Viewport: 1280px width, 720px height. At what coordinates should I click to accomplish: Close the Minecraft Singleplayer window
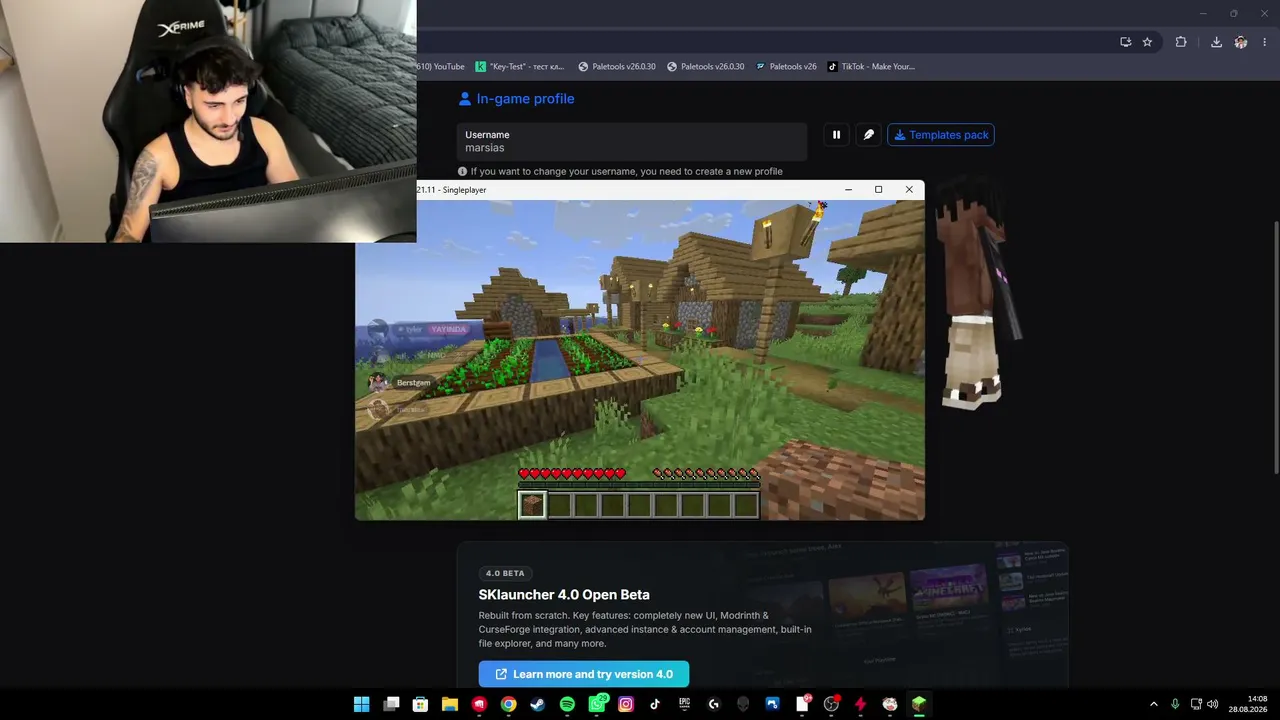coord(909,189)
